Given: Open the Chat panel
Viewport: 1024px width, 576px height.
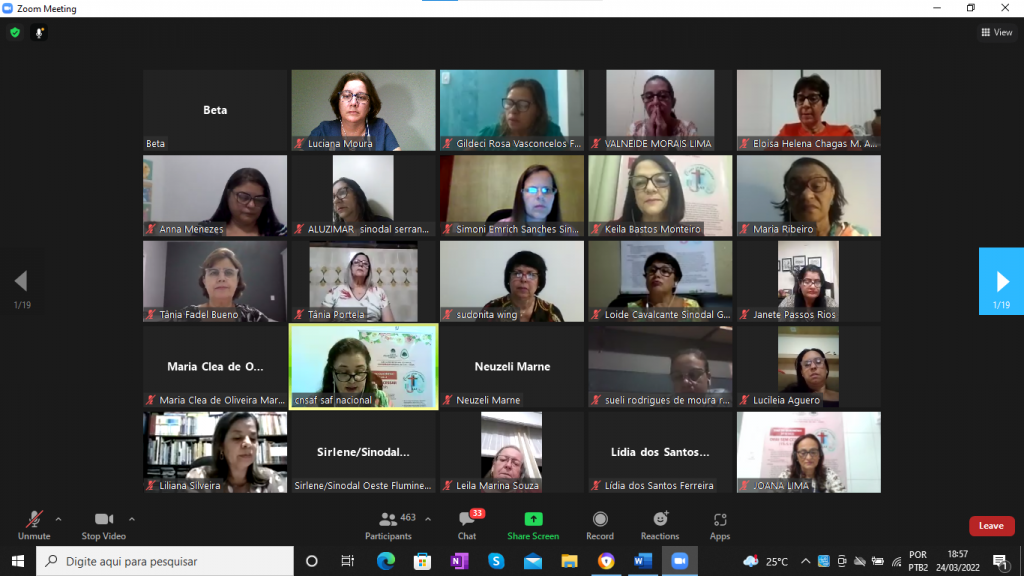Looking at the screenshot, I should click(x=467, y=523).
